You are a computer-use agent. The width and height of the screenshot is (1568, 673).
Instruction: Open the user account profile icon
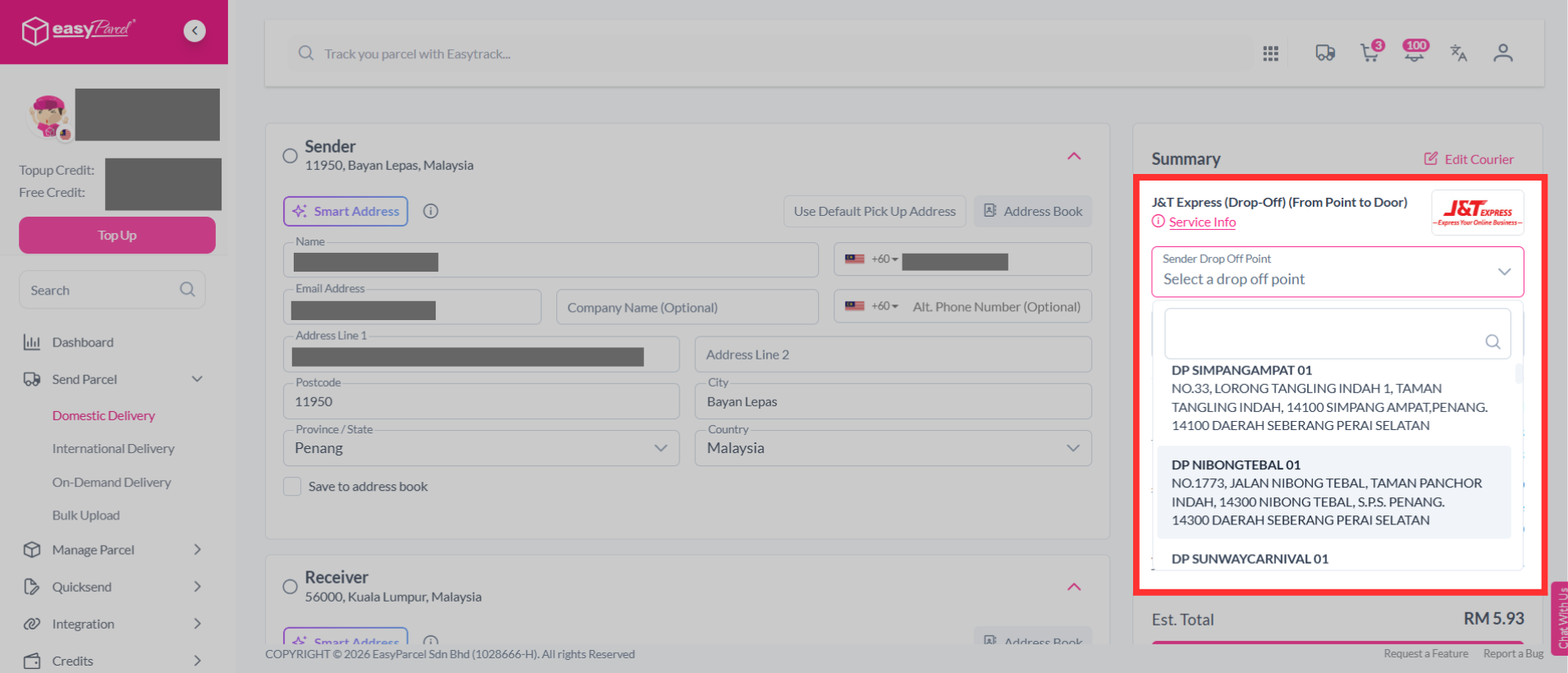[1503, 53]
